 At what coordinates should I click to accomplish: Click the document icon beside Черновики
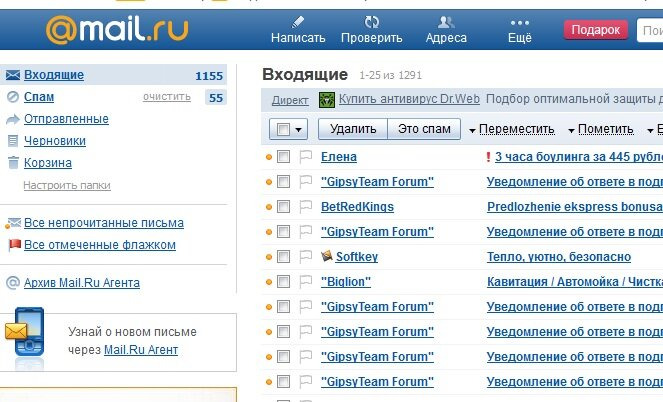click(x=13, y=141)
